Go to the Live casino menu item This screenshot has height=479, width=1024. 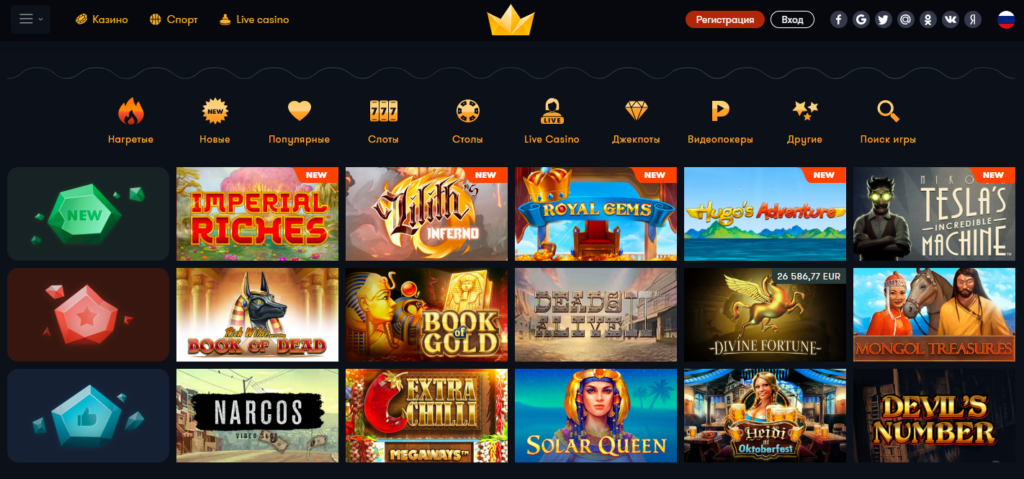point(254,20)
